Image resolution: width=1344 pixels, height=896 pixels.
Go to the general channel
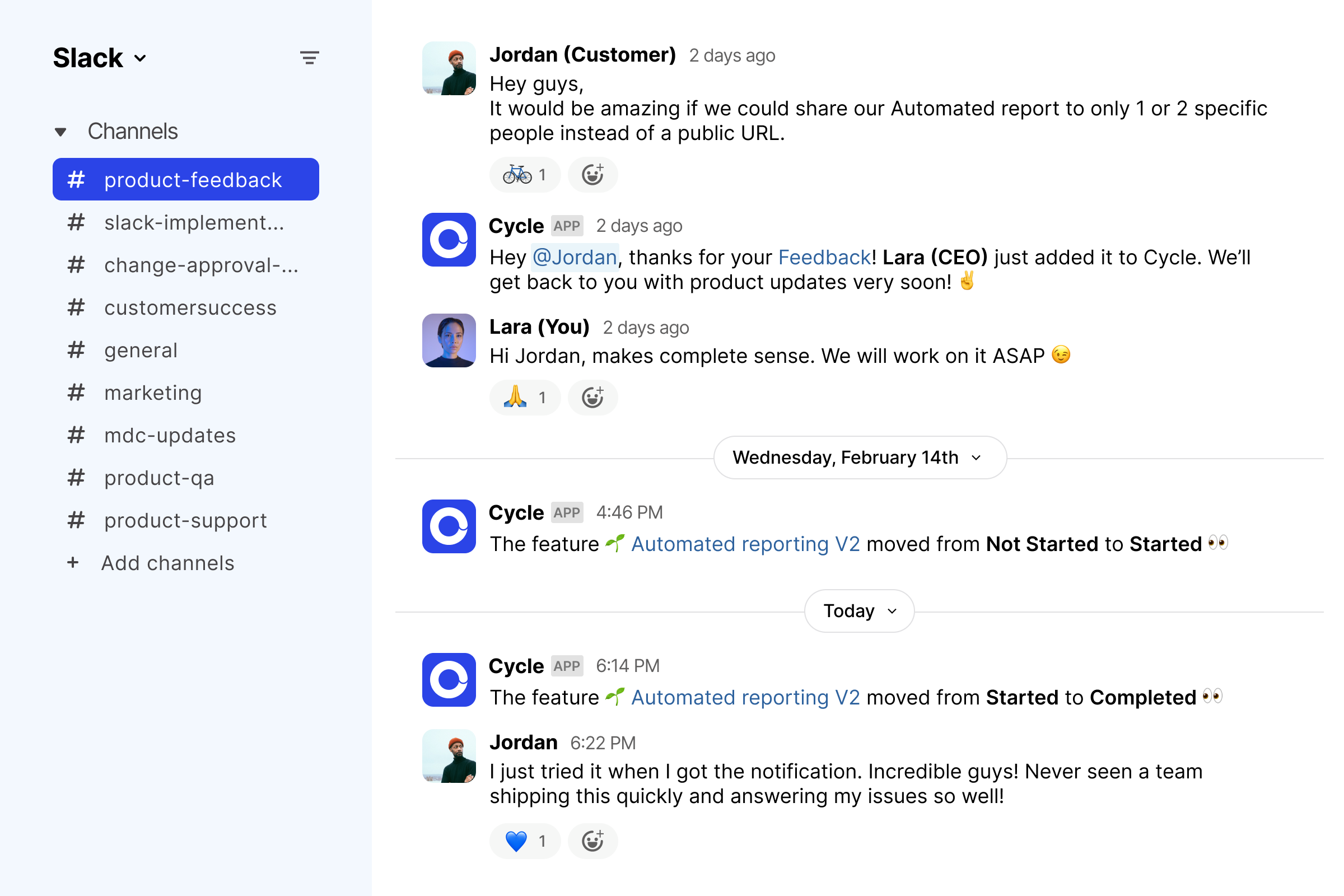(186, 349)
